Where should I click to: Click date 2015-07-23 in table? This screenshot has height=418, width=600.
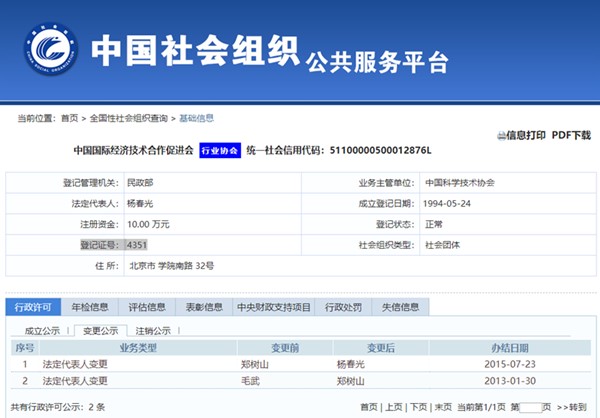(510, 364)
